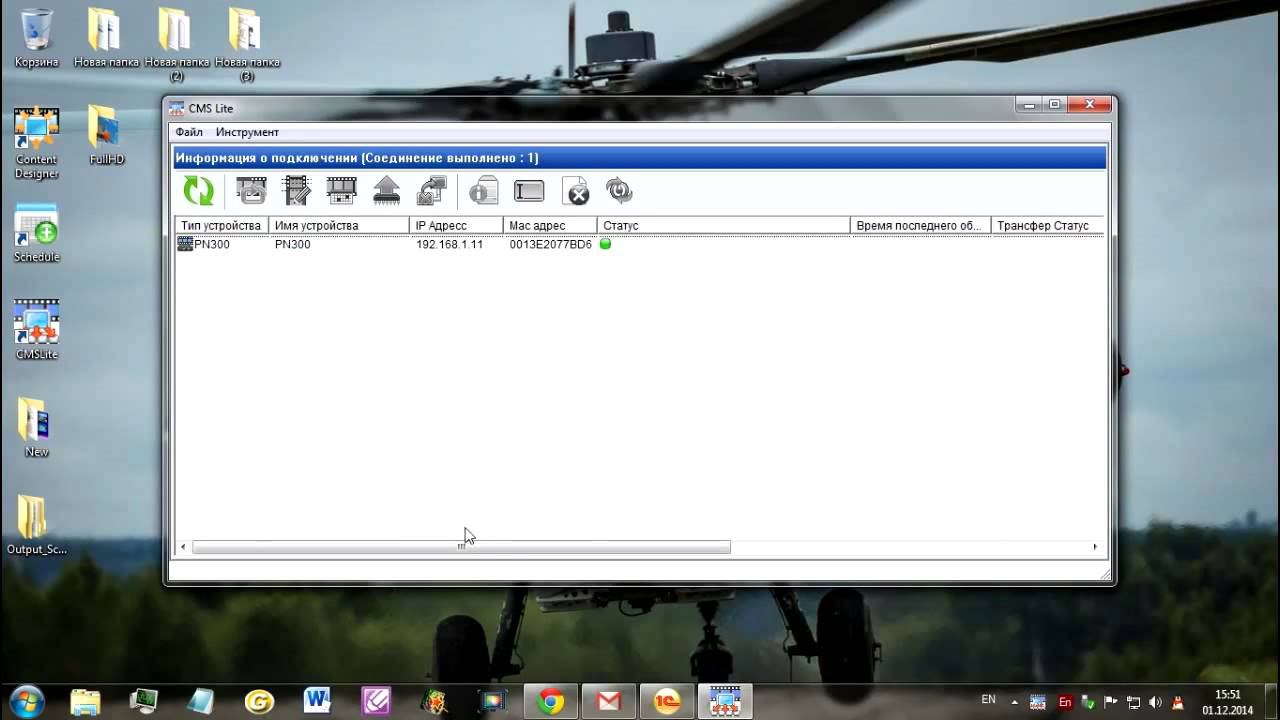Select the Новая папка (3) desktop folder

click(x=246, y=44)
